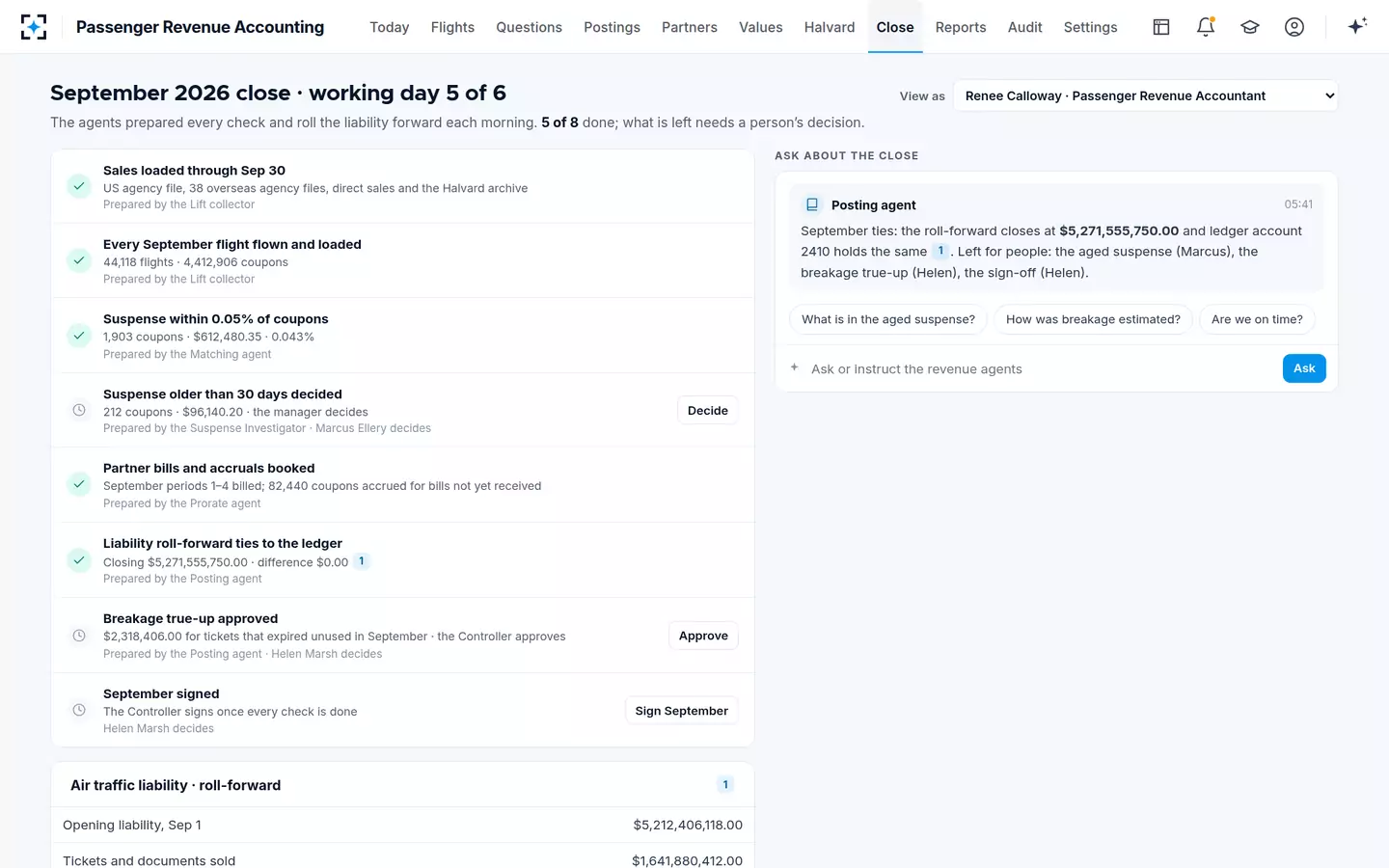Screen dimensions: 1389x868
Task: Open the user profile icon
Action: point(1294,27)
